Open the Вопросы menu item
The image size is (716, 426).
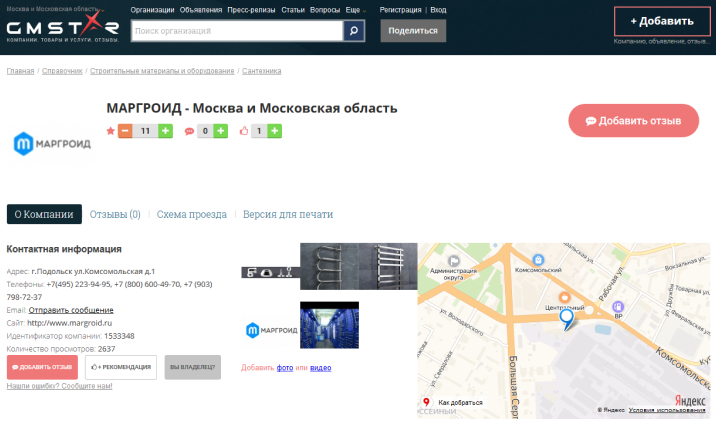tap(325, 10)
